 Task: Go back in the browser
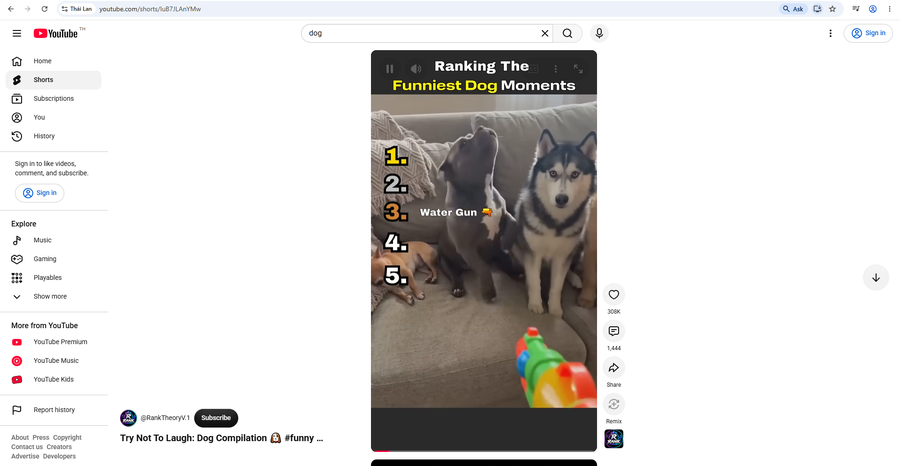point(11,9)
